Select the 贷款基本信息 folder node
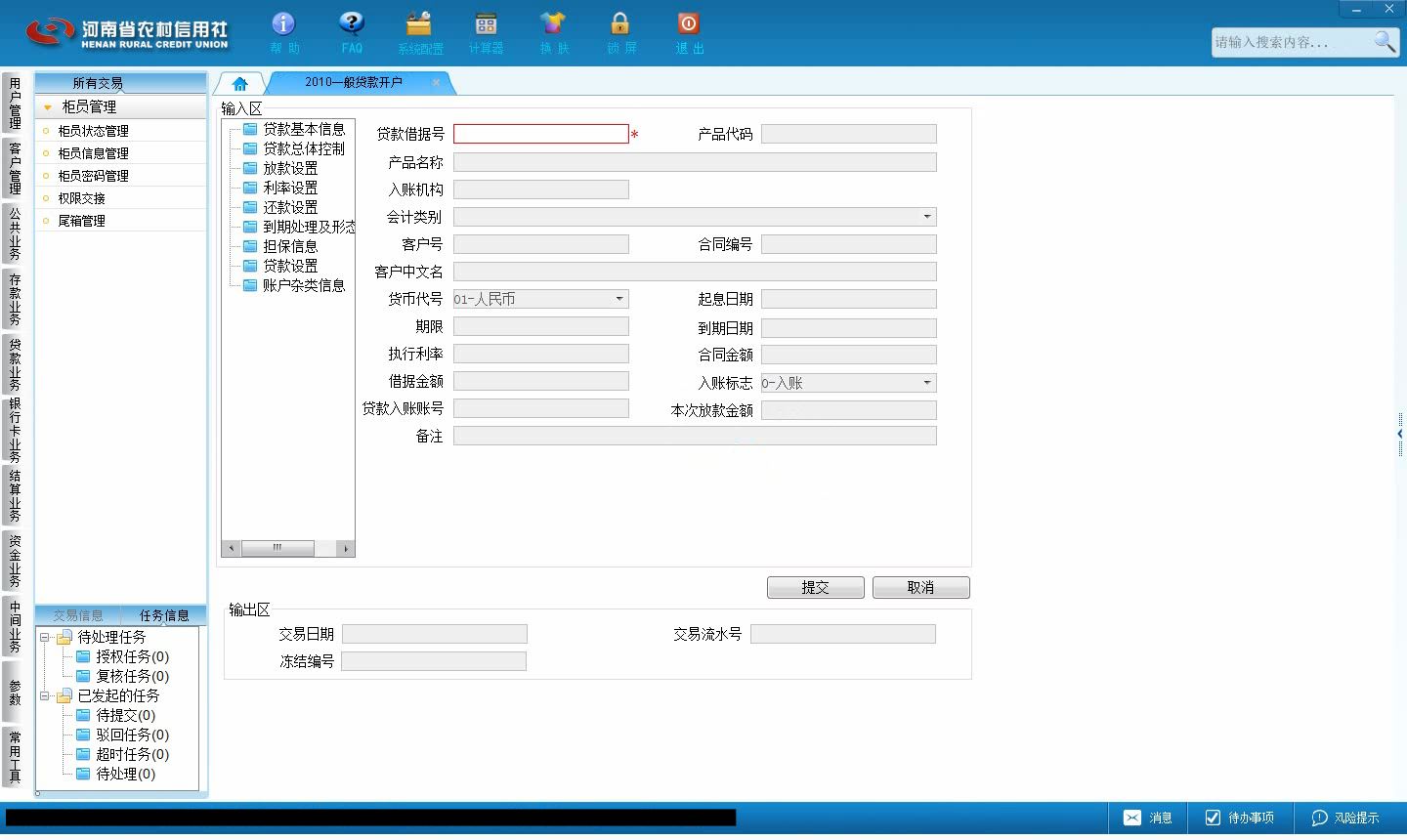The height and width of the screenshot is (840, 1407). [x=293, y=129]
